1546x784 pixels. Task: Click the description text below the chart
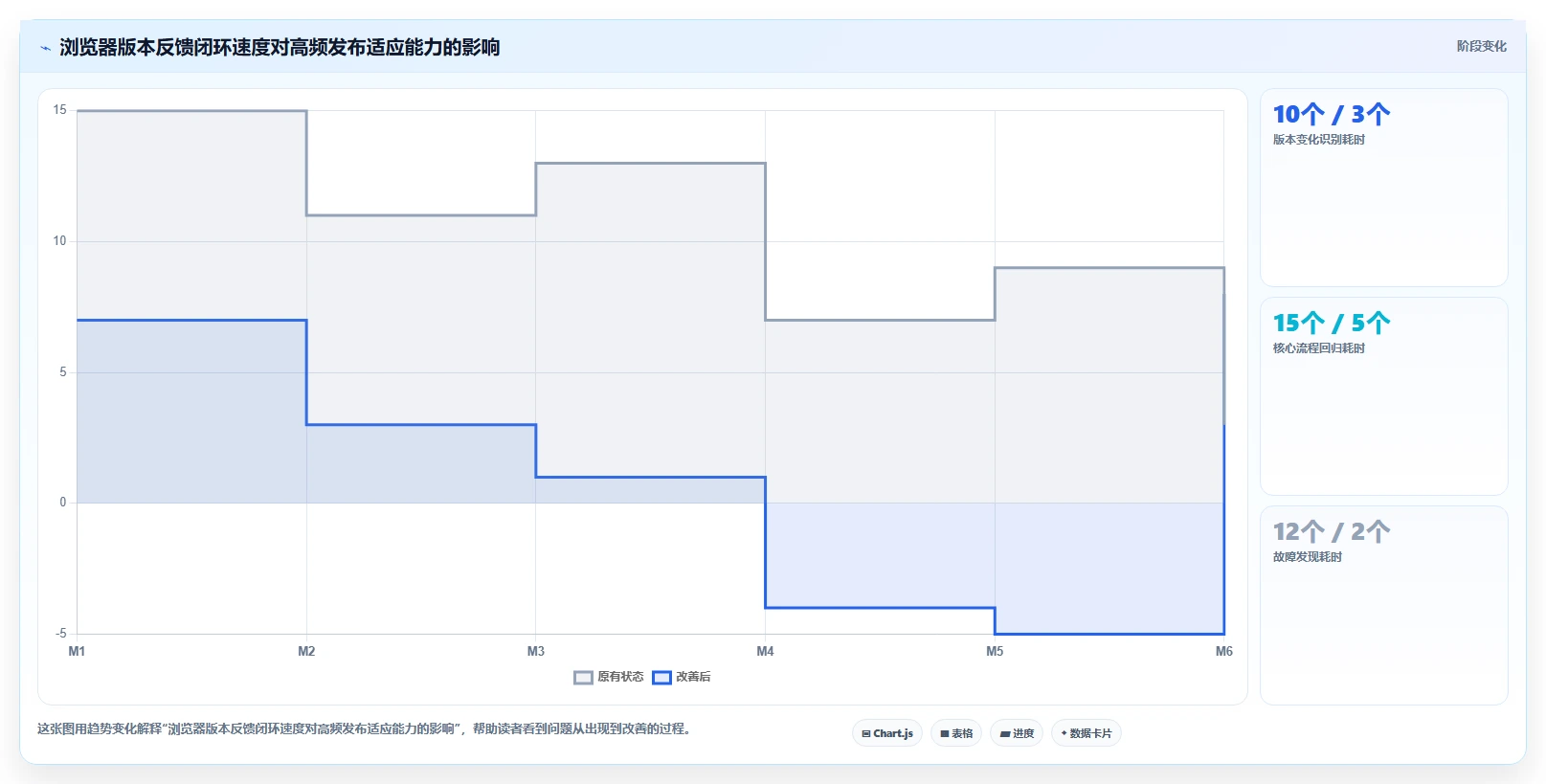click(x=364, y=729)
